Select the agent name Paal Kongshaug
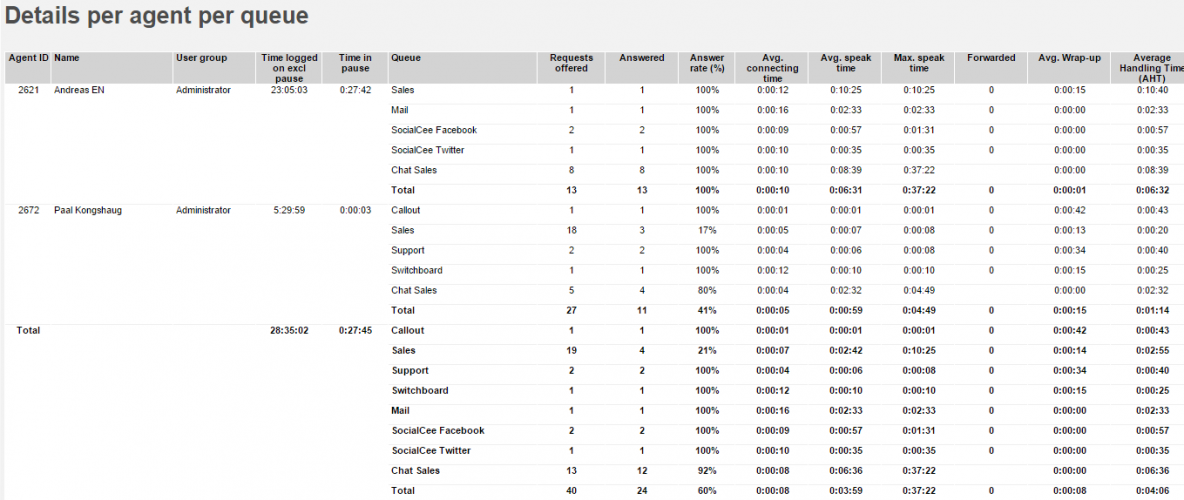The width and height of the screenshot is (1184, 500). (88, 210)
